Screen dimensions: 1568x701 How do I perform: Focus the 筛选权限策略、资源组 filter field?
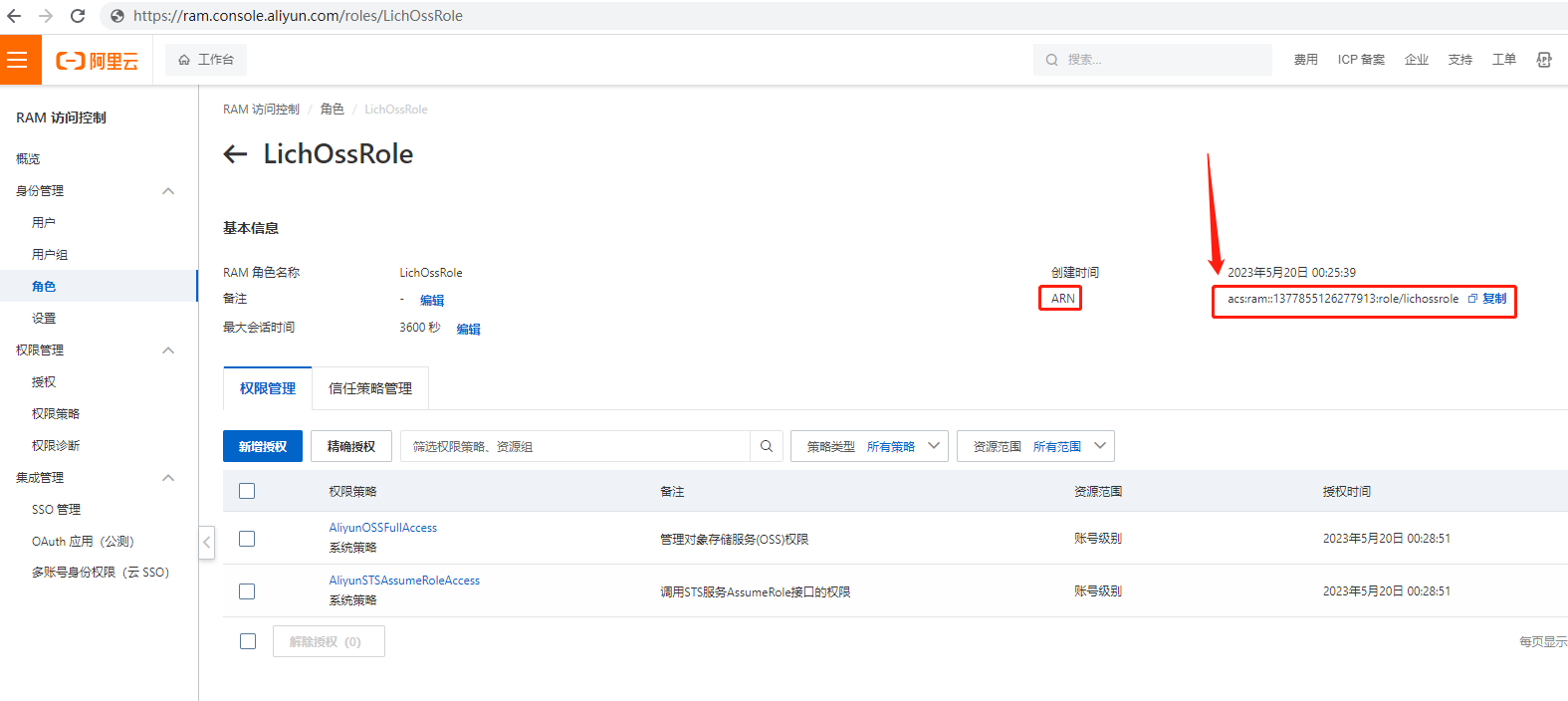pos(575,446)
